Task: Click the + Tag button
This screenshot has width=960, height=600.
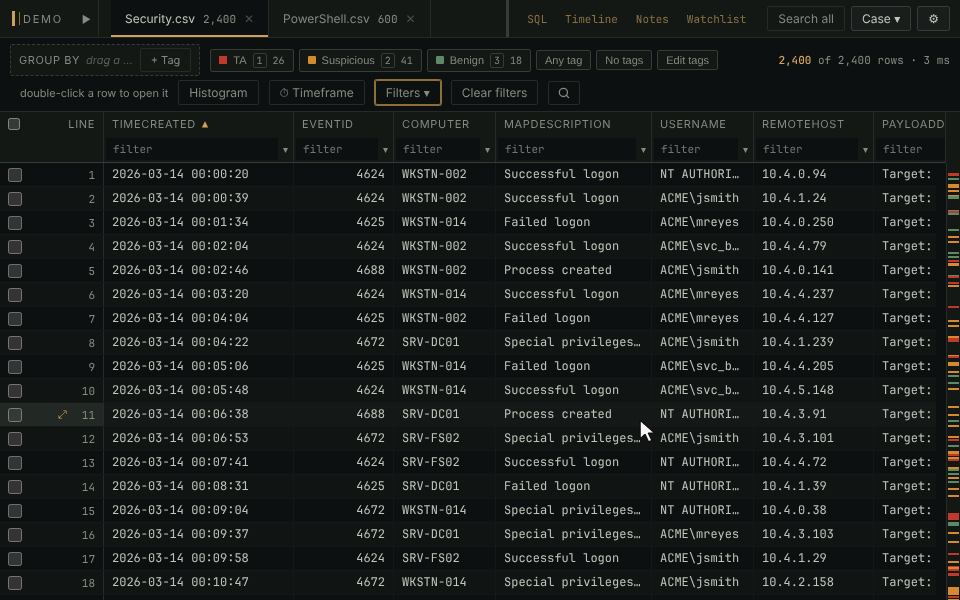Action: (x=165, y=61)
